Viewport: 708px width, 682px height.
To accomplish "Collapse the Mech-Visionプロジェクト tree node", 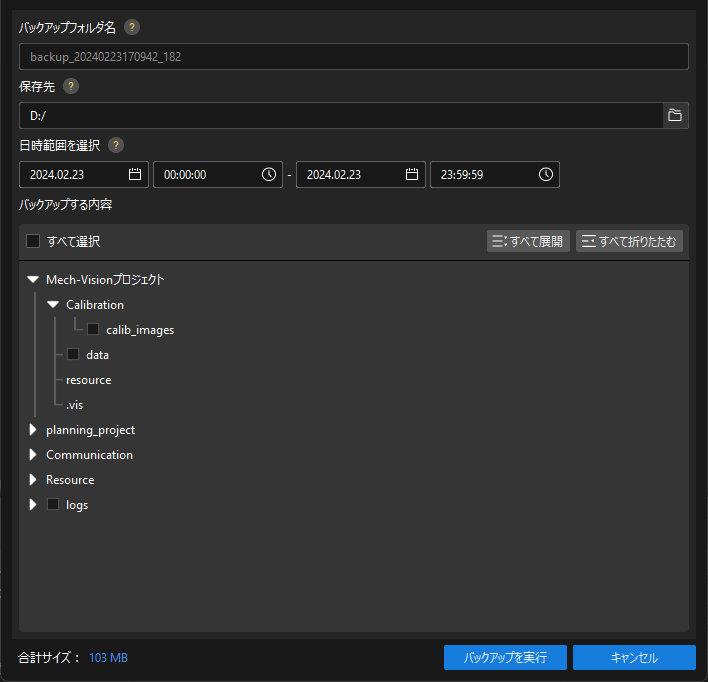I will point(33,280).
